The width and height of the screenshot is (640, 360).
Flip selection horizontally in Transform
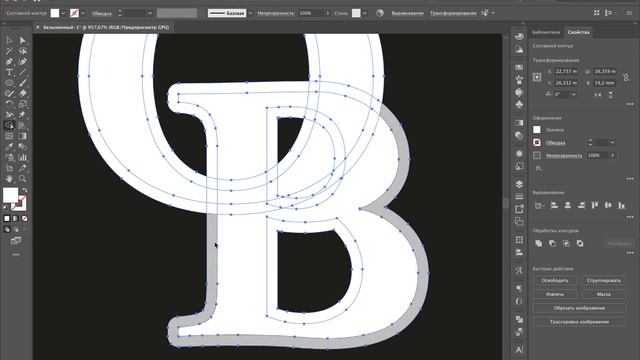point(598,95)
